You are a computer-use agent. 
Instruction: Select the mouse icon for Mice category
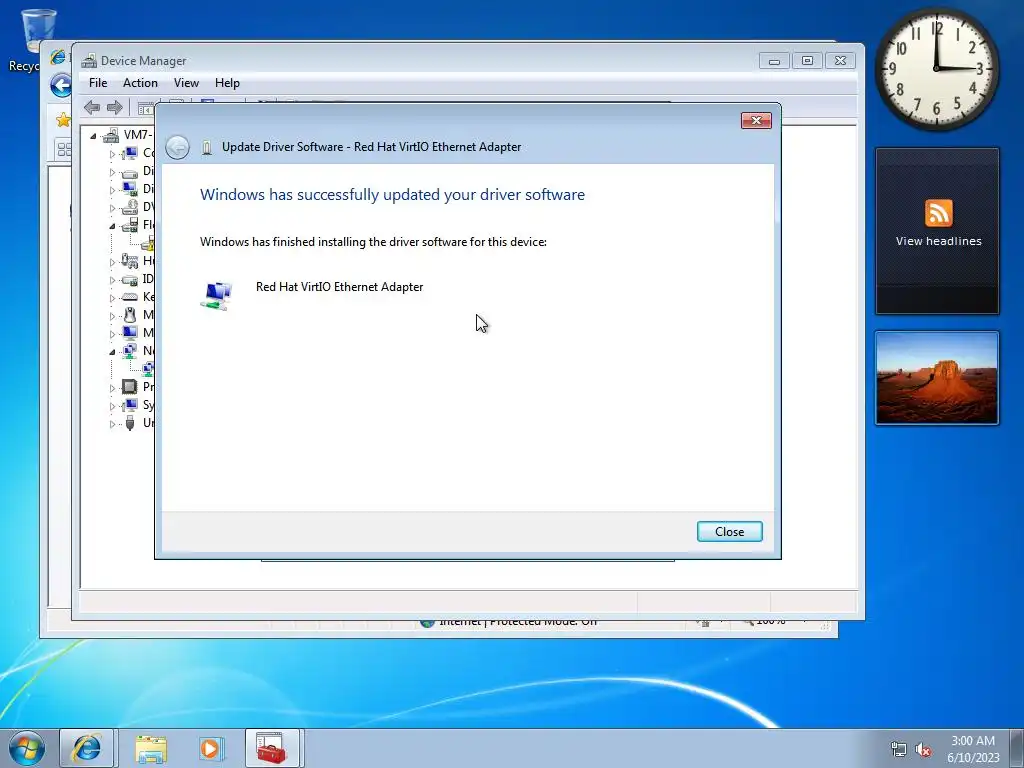[x=129, y=315]
